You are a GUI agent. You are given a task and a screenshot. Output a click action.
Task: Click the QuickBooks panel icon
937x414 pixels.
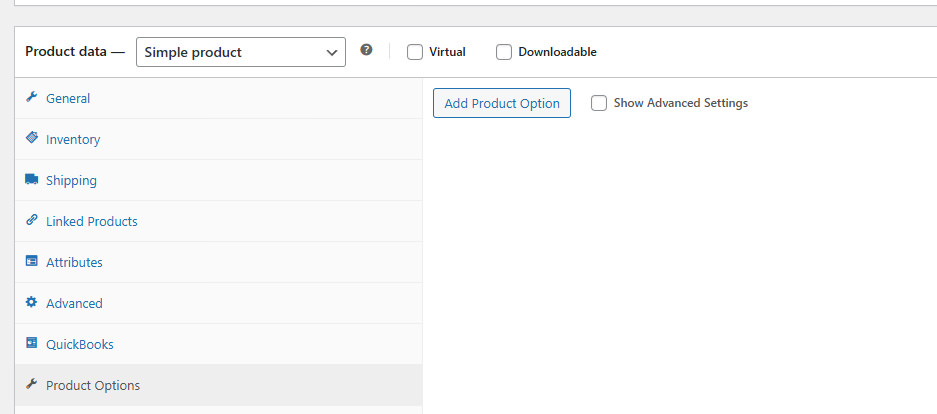point(32,343)
